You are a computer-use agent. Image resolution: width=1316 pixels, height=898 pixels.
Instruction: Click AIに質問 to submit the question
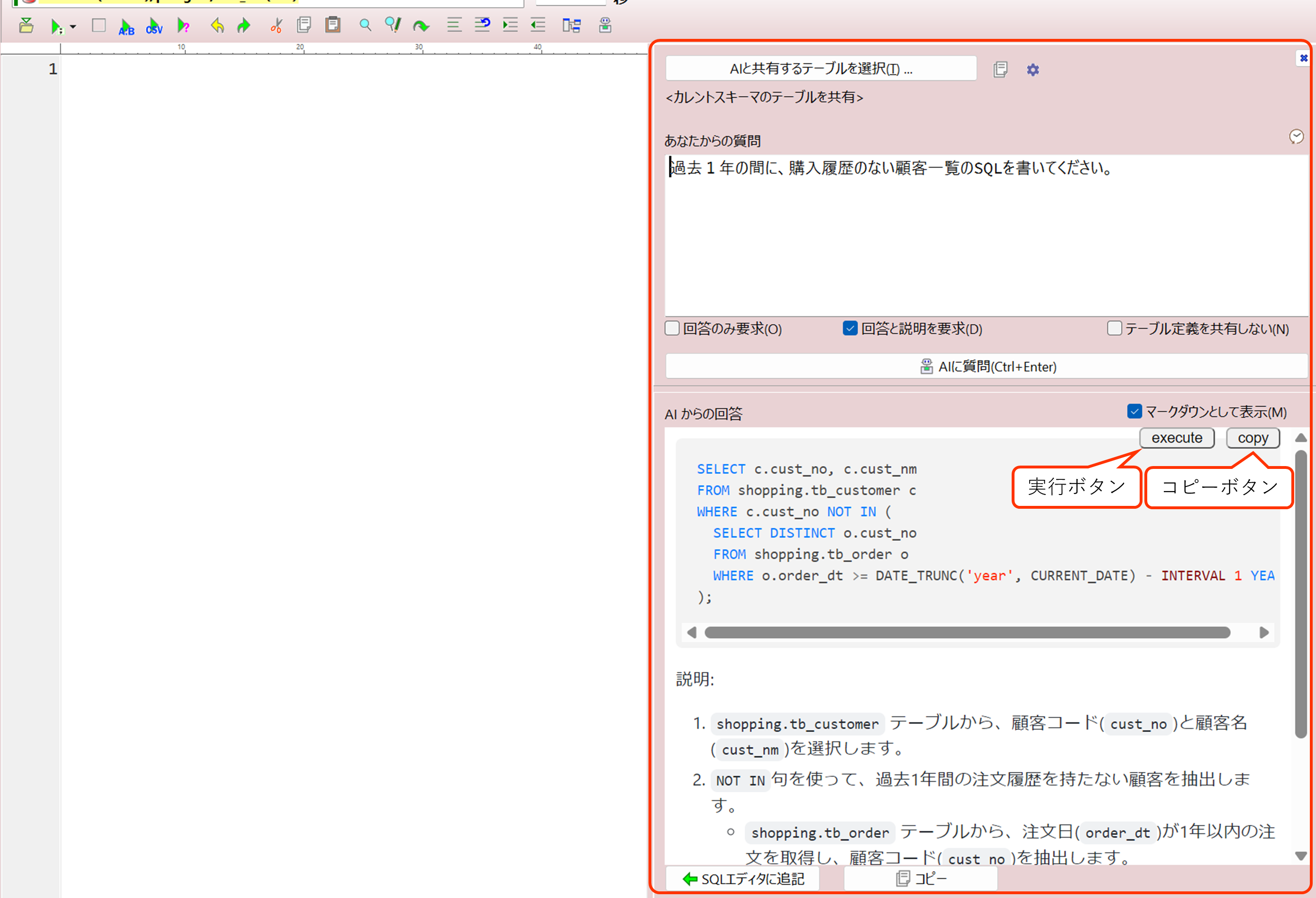click(x=987, y=366)
